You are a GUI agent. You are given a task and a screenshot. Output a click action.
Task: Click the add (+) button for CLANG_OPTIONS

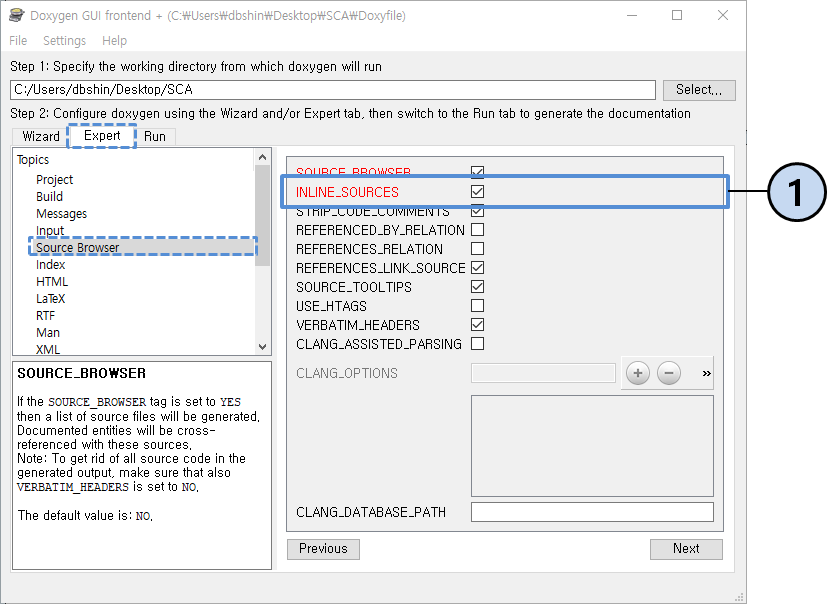coord(638,373)
